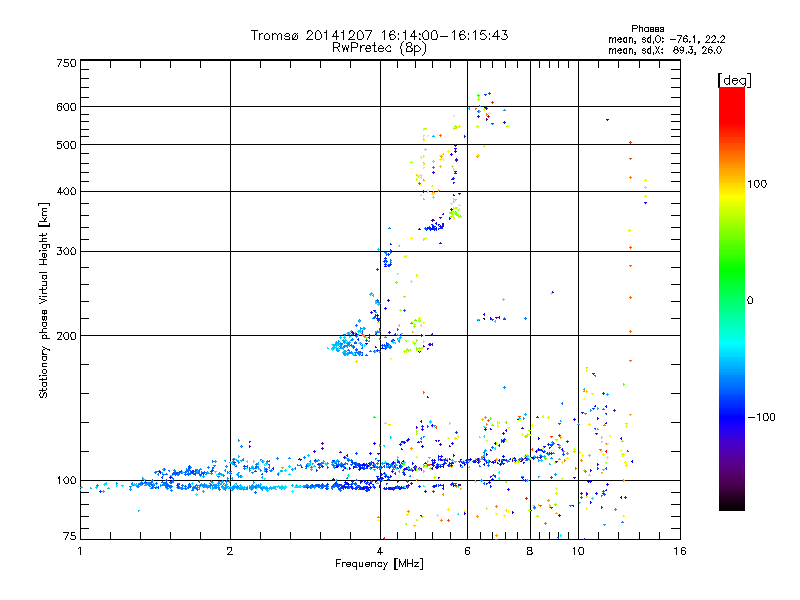800x600 pixels.
Task: Click the x-axis tick label "1"
Action: (80, 551)
